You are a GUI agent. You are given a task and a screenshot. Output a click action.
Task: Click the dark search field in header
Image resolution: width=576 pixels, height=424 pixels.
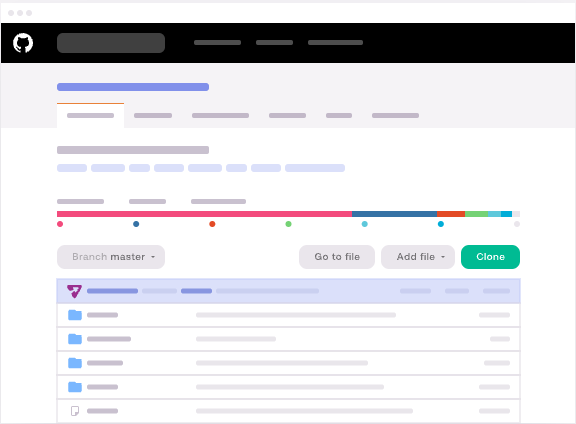111,43
